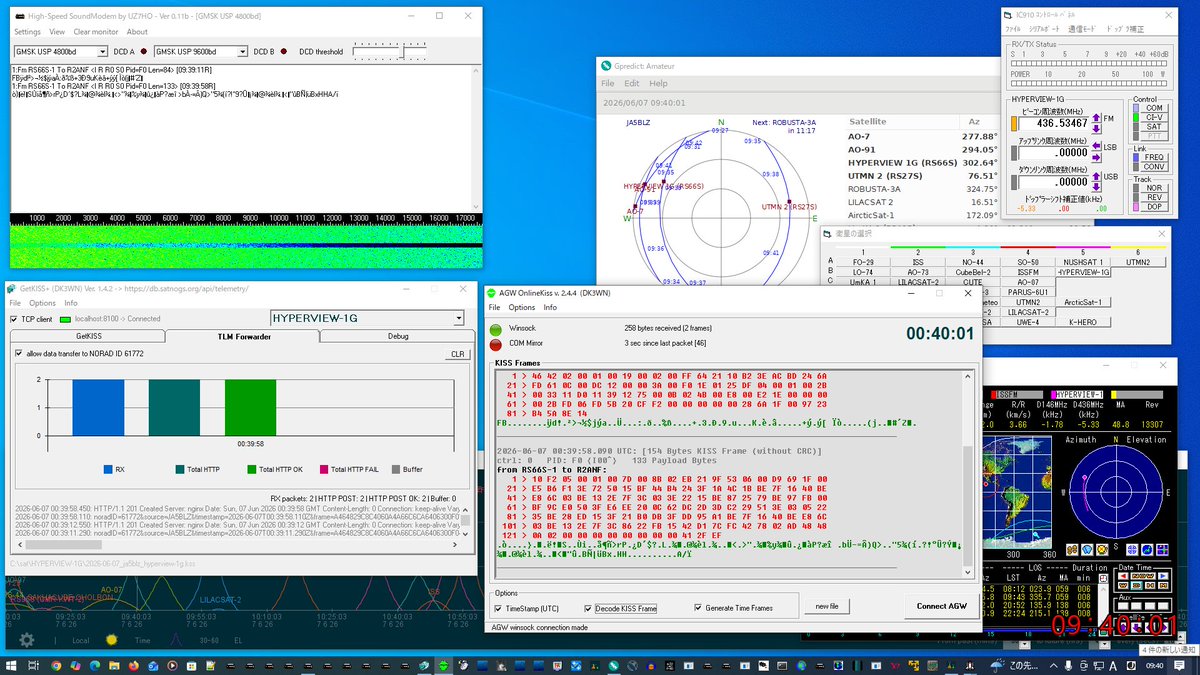
Task: Click the scroll-up arrow in KISS Frames list
Action: tap(967, 376)
